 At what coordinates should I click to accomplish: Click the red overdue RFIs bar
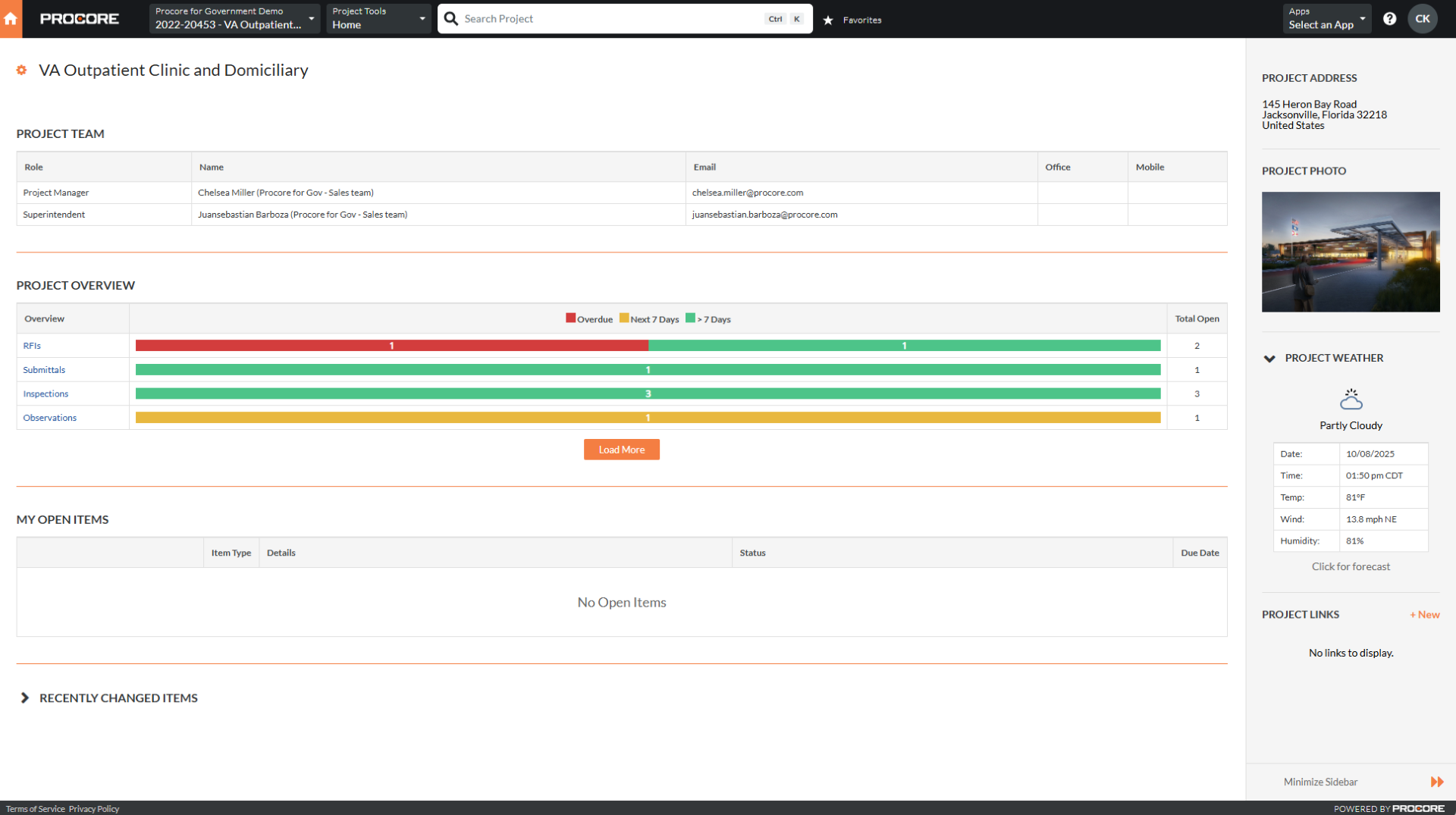391,345
